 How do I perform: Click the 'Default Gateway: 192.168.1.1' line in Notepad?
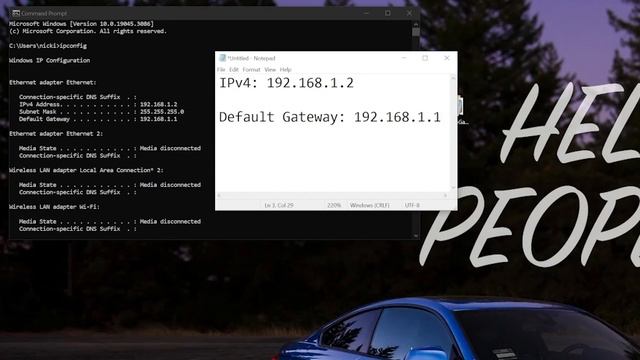(330, 117)
